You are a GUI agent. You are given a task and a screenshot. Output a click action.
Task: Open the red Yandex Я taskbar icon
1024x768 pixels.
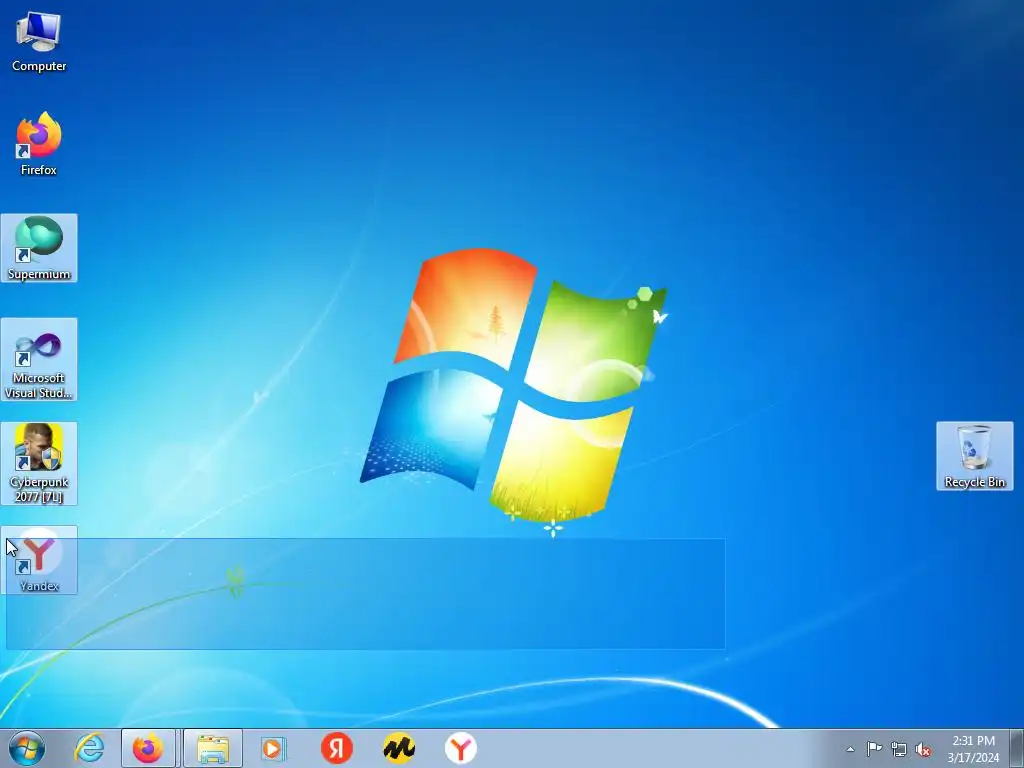coord(336,748)
